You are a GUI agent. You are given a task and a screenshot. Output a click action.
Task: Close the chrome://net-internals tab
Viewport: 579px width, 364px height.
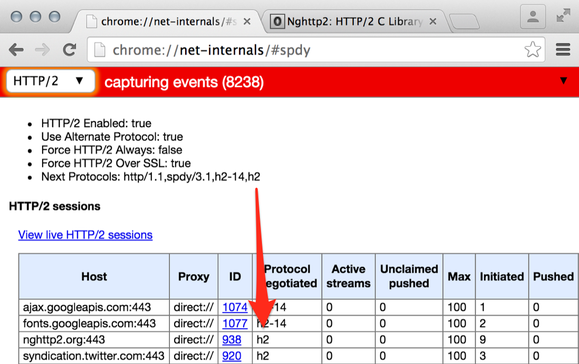click(247, 22)
